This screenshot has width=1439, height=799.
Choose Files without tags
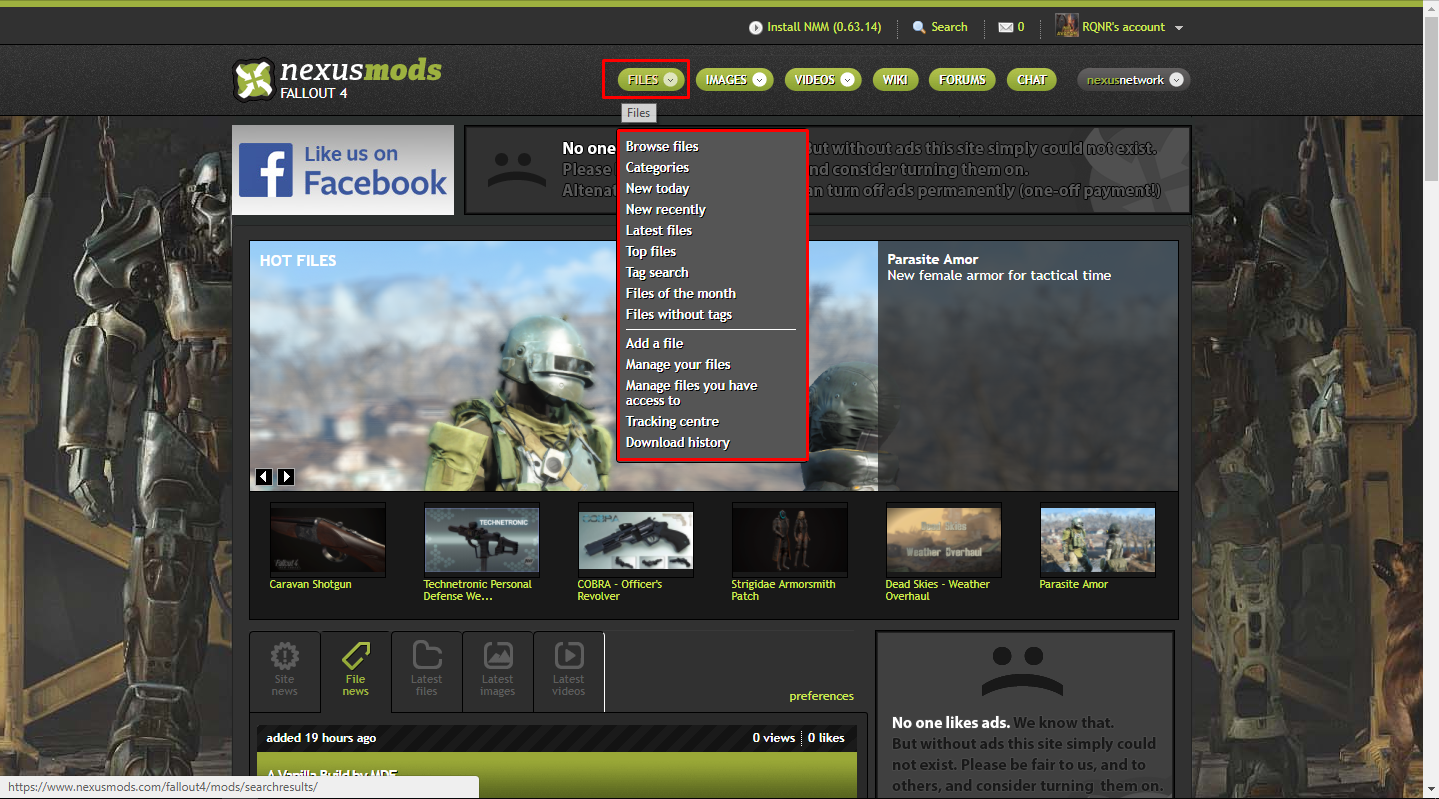[678, 314]
